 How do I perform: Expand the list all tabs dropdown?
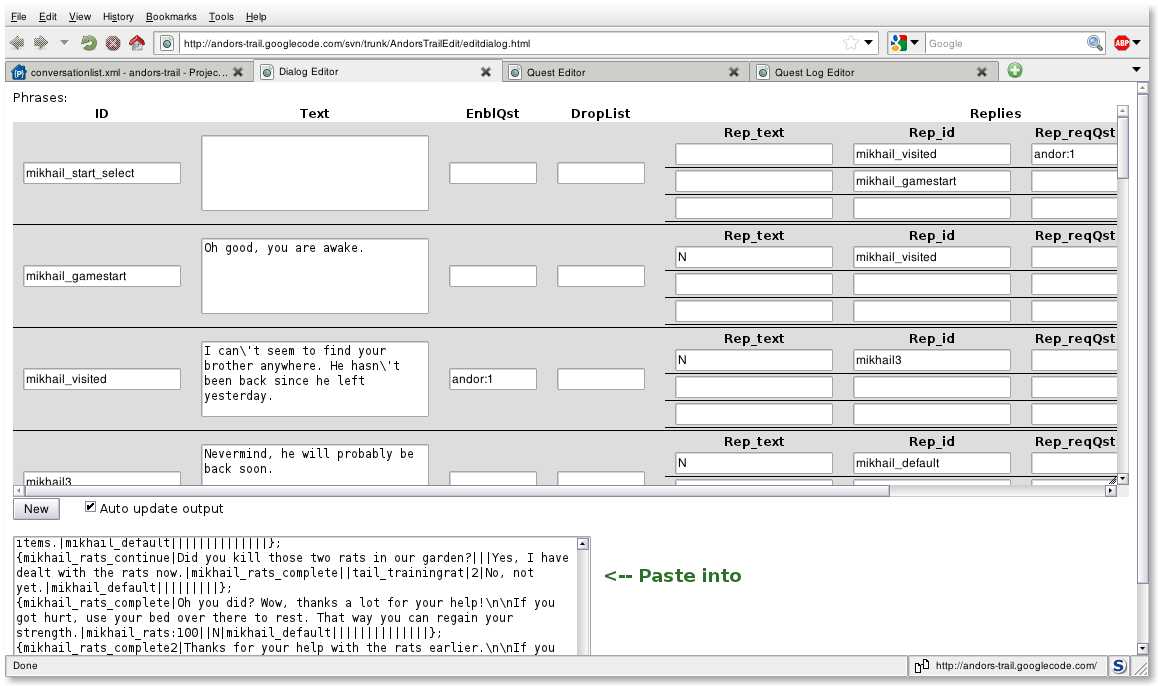(1136, 70)
